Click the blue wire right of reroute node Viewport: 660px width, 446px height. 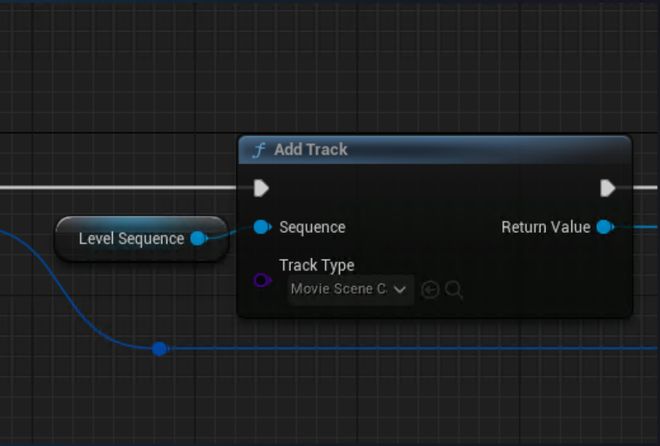point(400,348)
